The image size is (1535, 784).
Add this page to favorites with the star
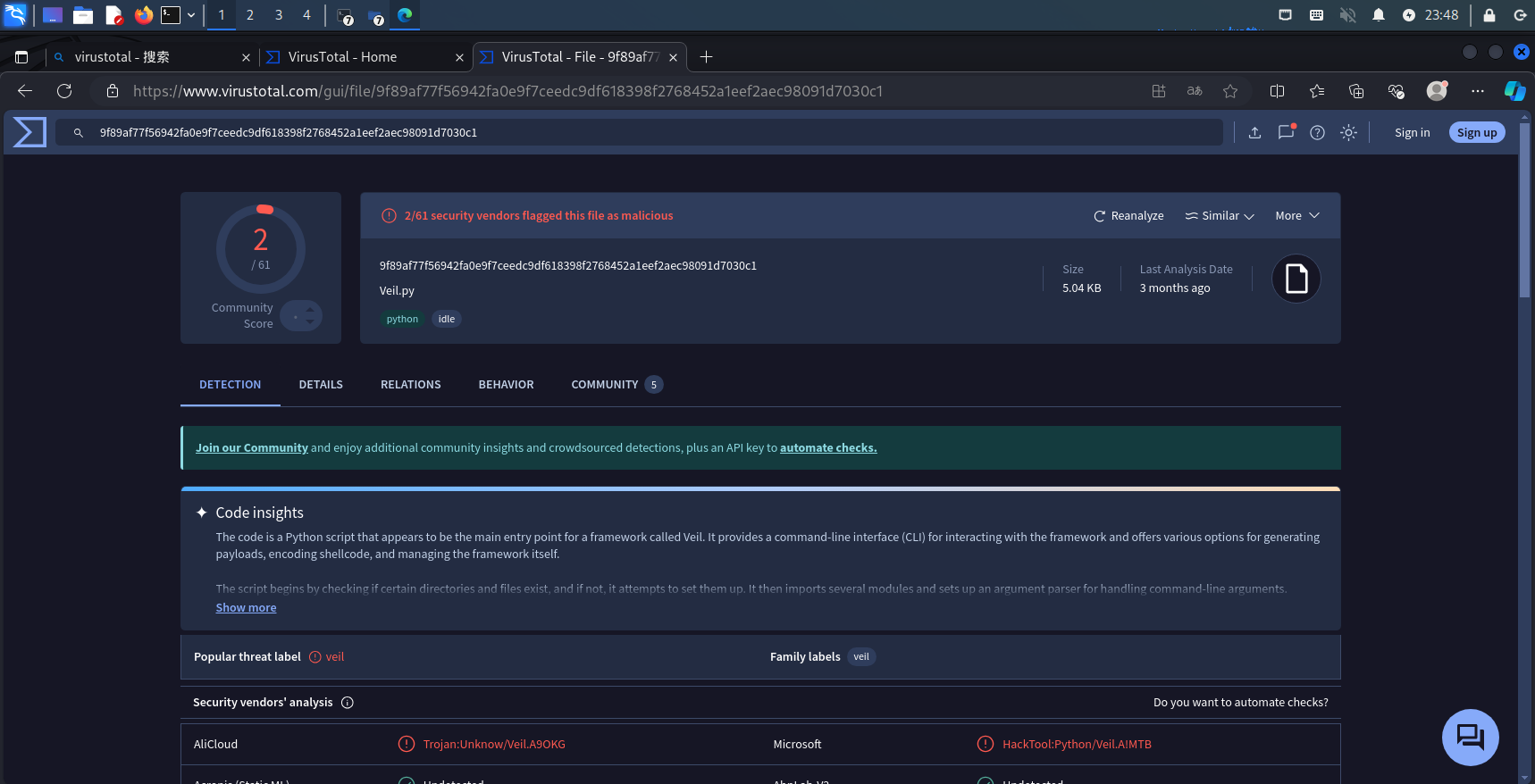pyautogui.click(x=1230, y=91)
